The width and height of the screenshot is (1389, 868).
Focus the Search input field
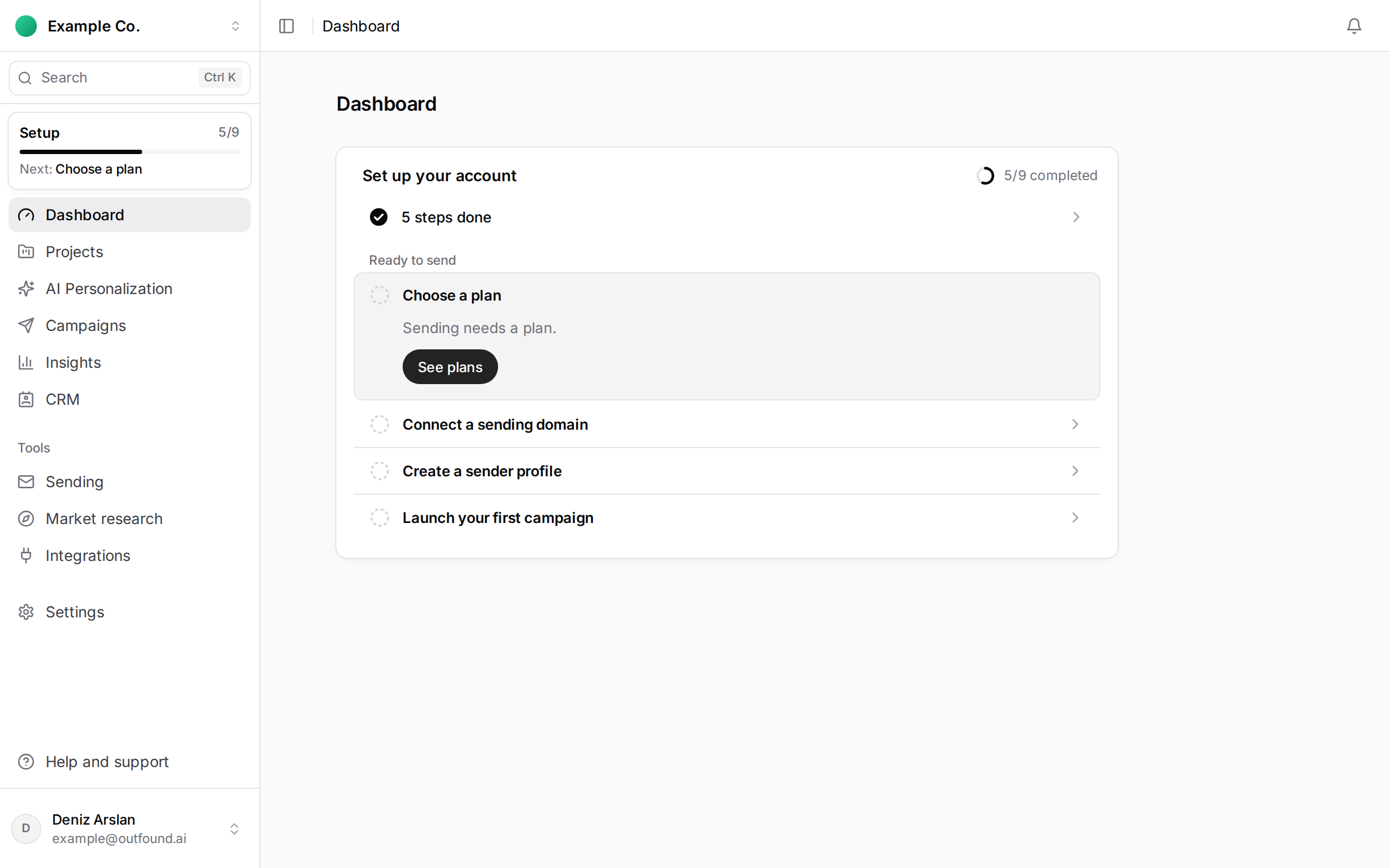pyautogui.click(x=130, y=78)
